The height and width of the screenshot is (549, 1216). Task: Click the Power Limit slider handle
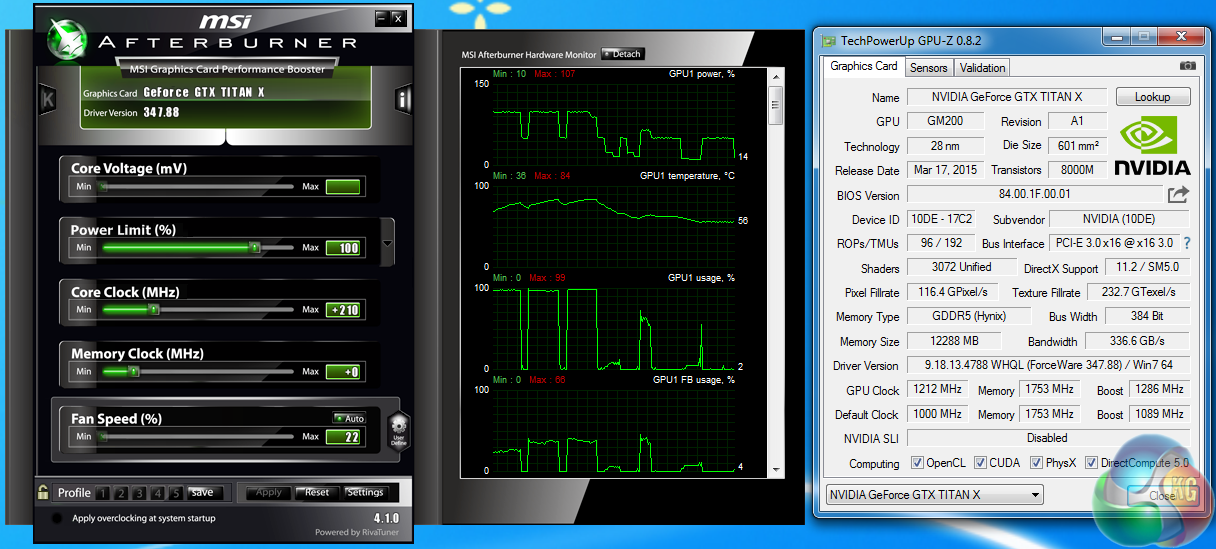[x=254, y=247]
